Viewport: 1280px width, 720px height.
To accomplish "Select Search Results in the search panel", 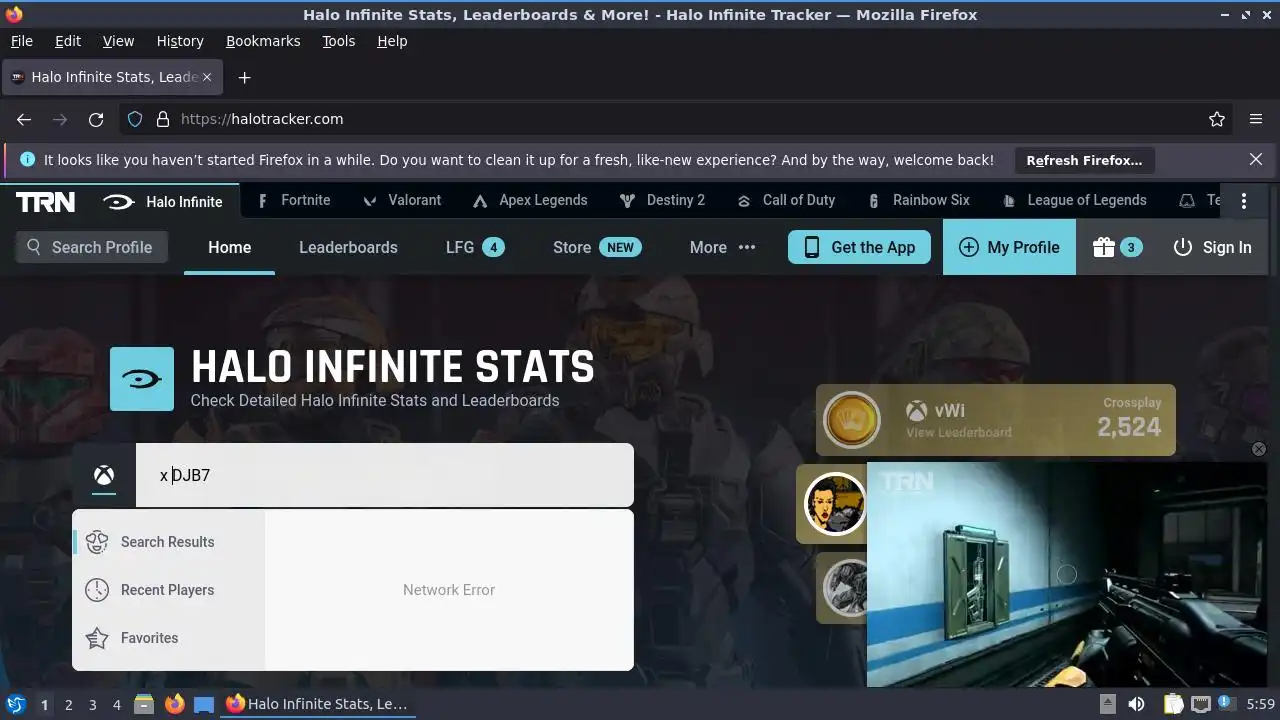I will (168, 542).
